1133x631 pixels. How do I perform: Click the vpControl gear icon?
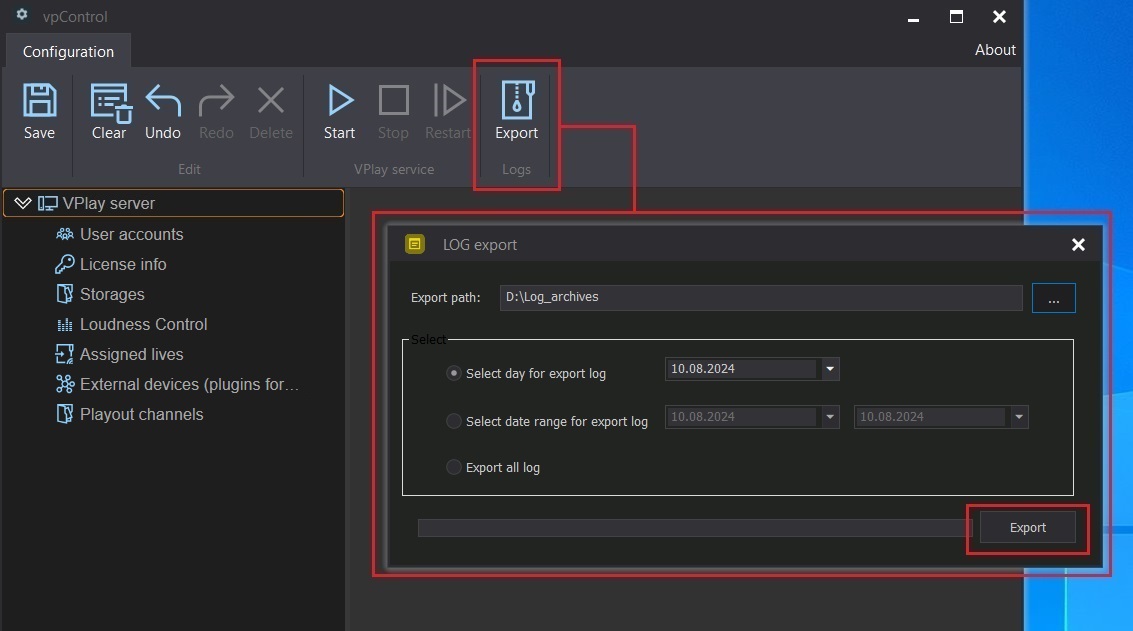22,14
